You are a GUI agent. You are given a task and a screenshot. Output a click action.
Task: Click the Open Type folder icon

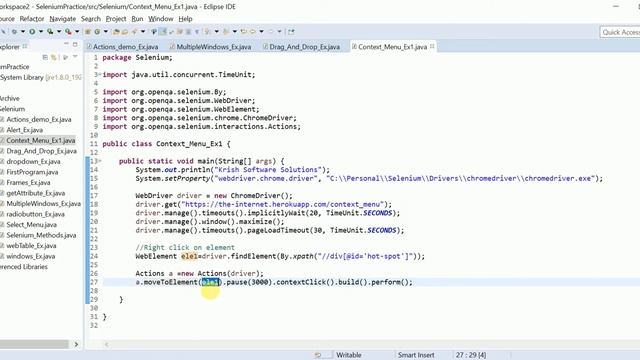[x=116, y=31]
